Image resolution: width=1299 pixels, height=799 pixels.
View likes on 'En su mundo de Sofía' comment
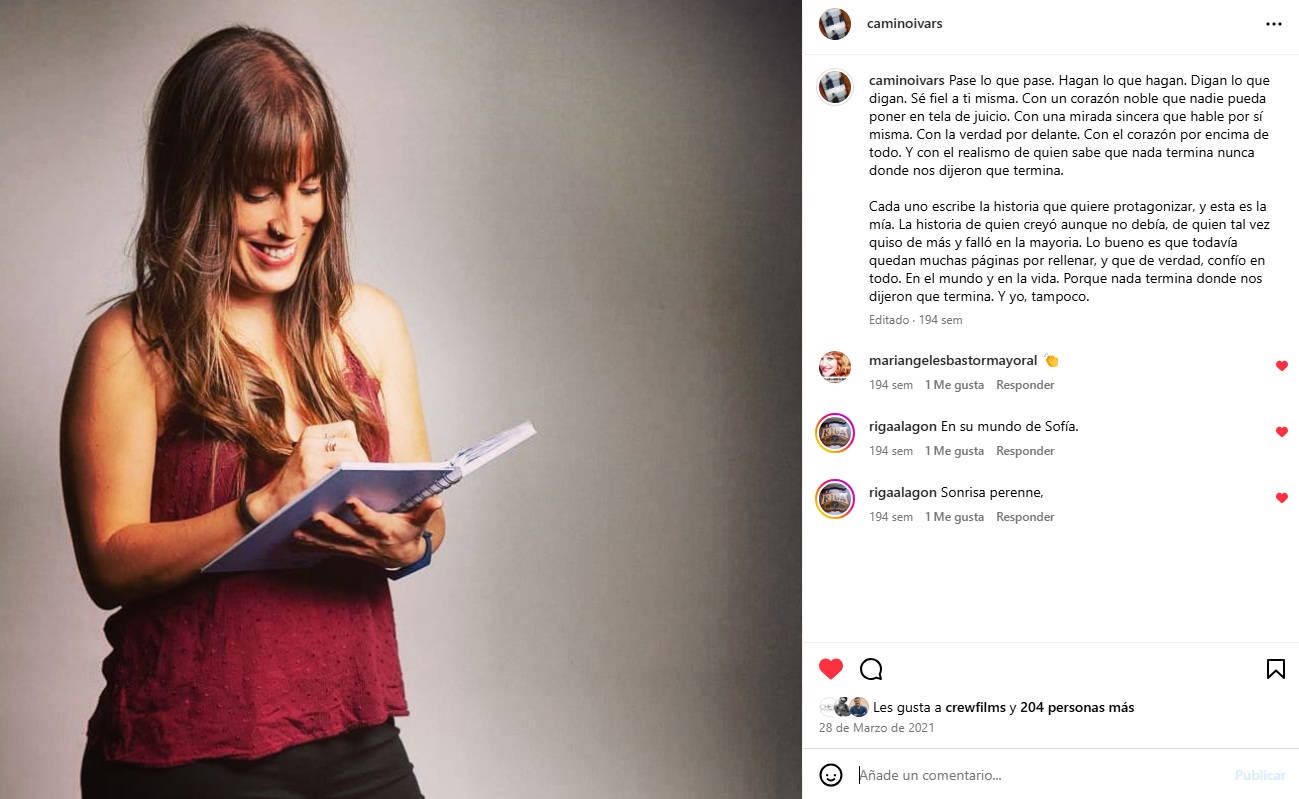tap(954, 451)
